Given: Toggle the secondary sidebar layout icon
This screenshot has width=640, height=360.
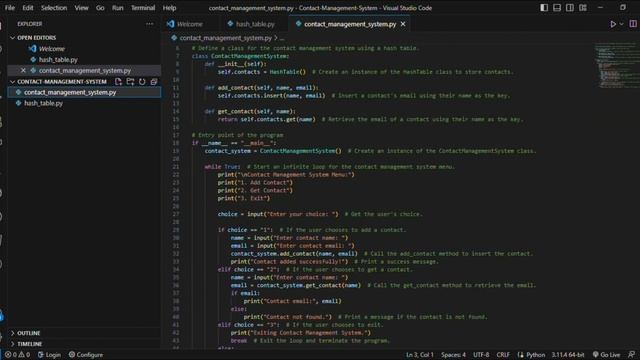Looking at the screenshot, I should (x=570, y=8).
